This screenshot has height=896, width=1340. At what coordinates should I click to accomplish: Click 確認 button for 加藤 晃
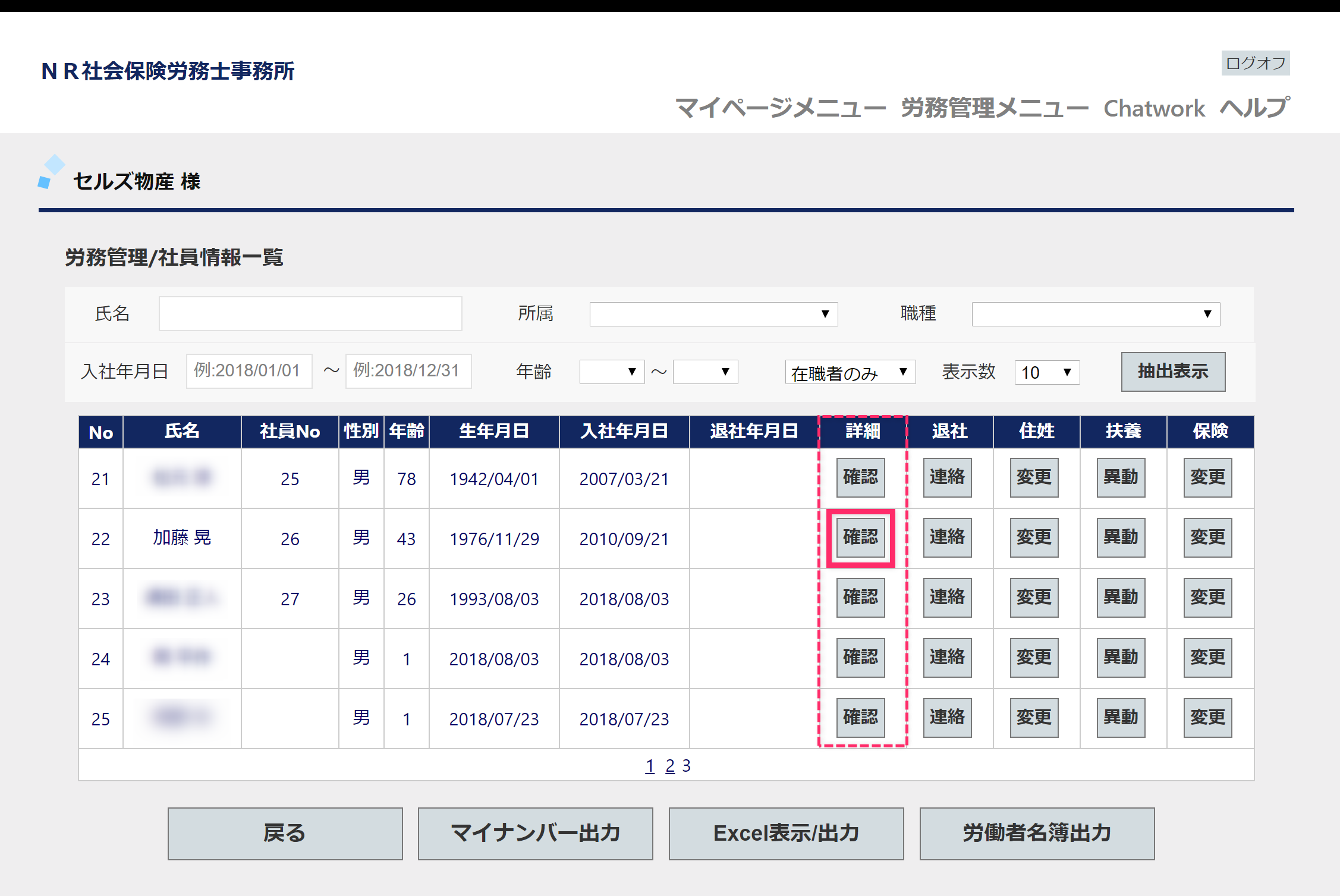point(860,537)
